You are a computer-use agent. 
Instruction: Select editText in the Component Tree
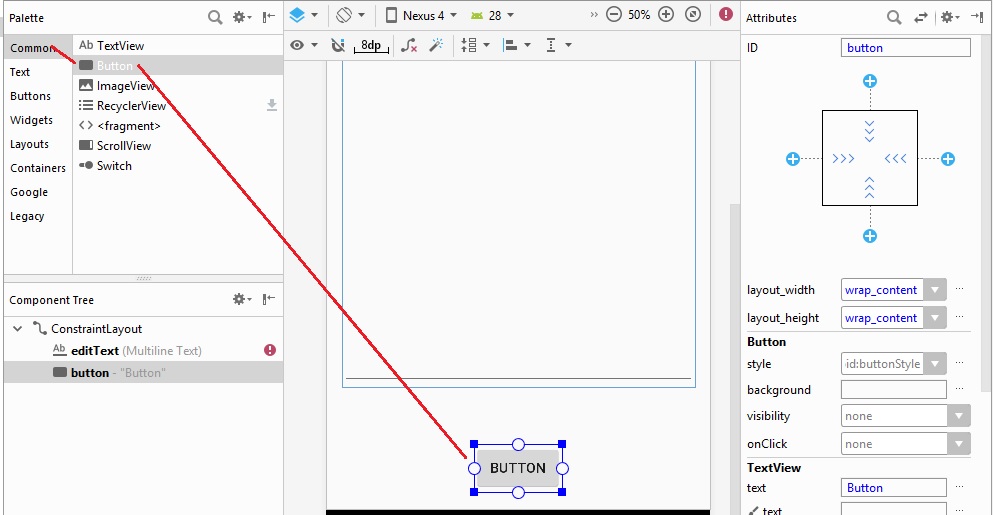(95, 351)
